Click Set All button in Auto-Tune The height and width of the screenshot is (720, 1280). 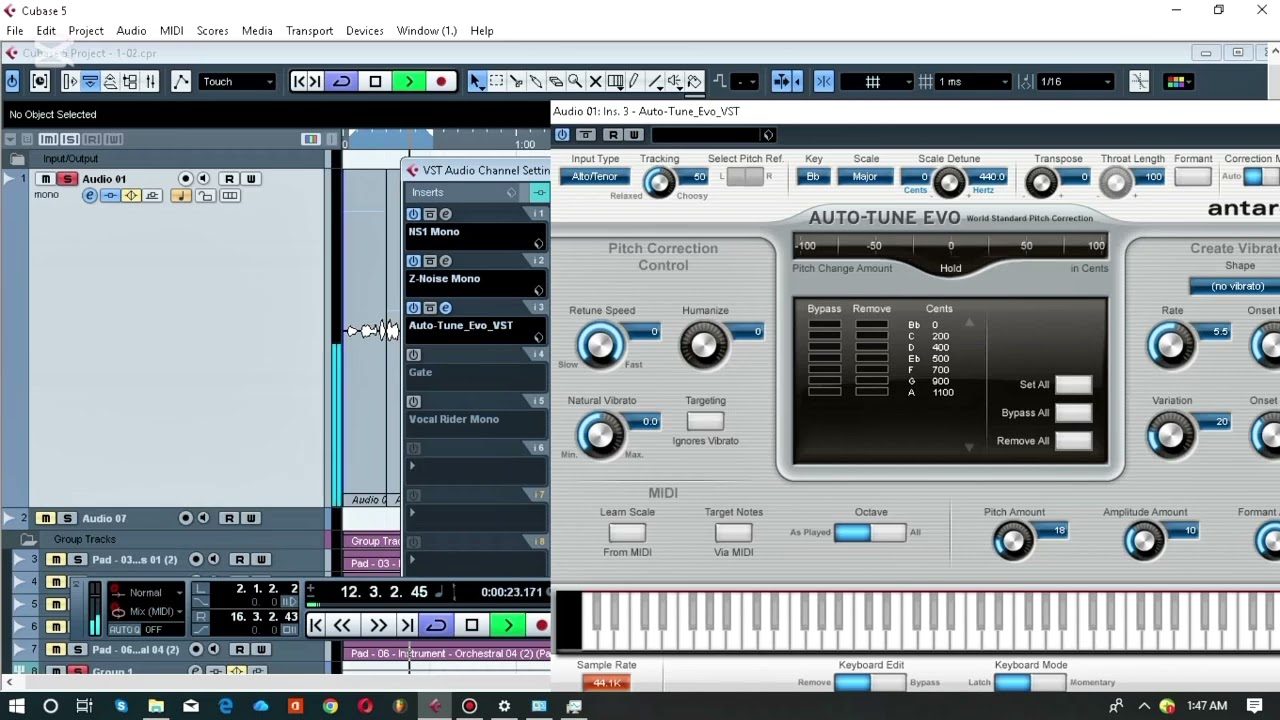pyautogui.click(x=1073, y=385)
